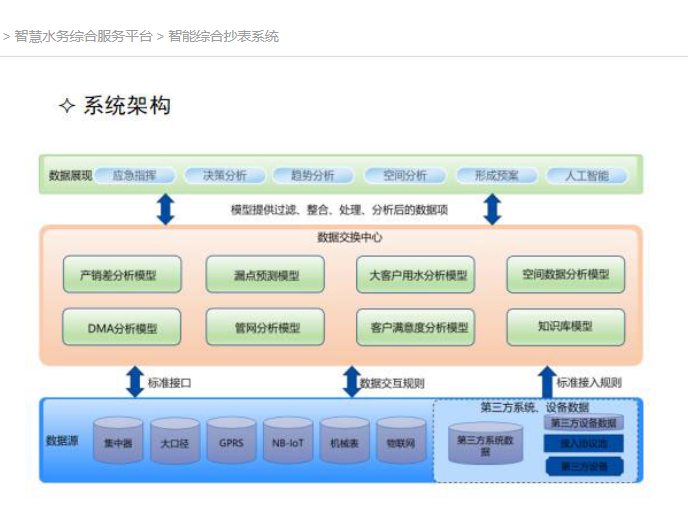The width and height of the screenshot is (688, 510).
Task: Click the 空间数据分析模型 box
Action: click(x=566, y=275)
